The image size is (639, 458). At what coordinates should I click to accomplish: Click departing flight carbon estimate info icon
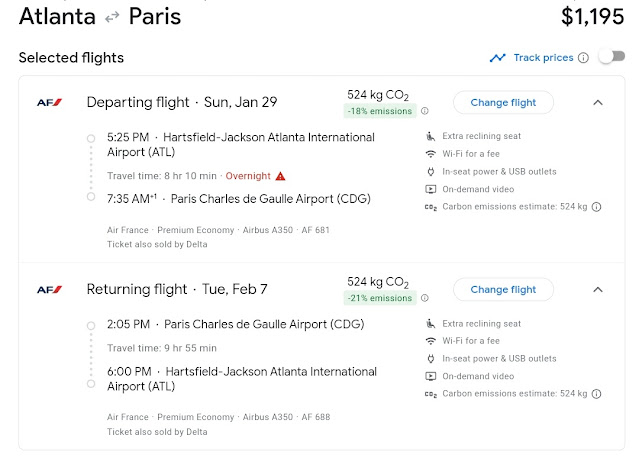pos(596,207)
